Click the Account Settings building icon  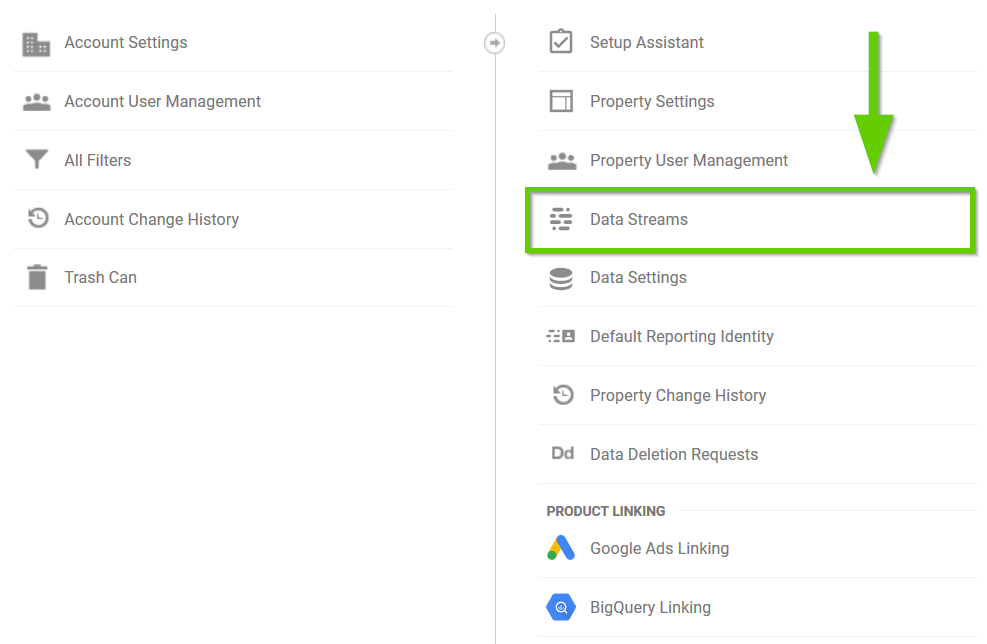37,43
